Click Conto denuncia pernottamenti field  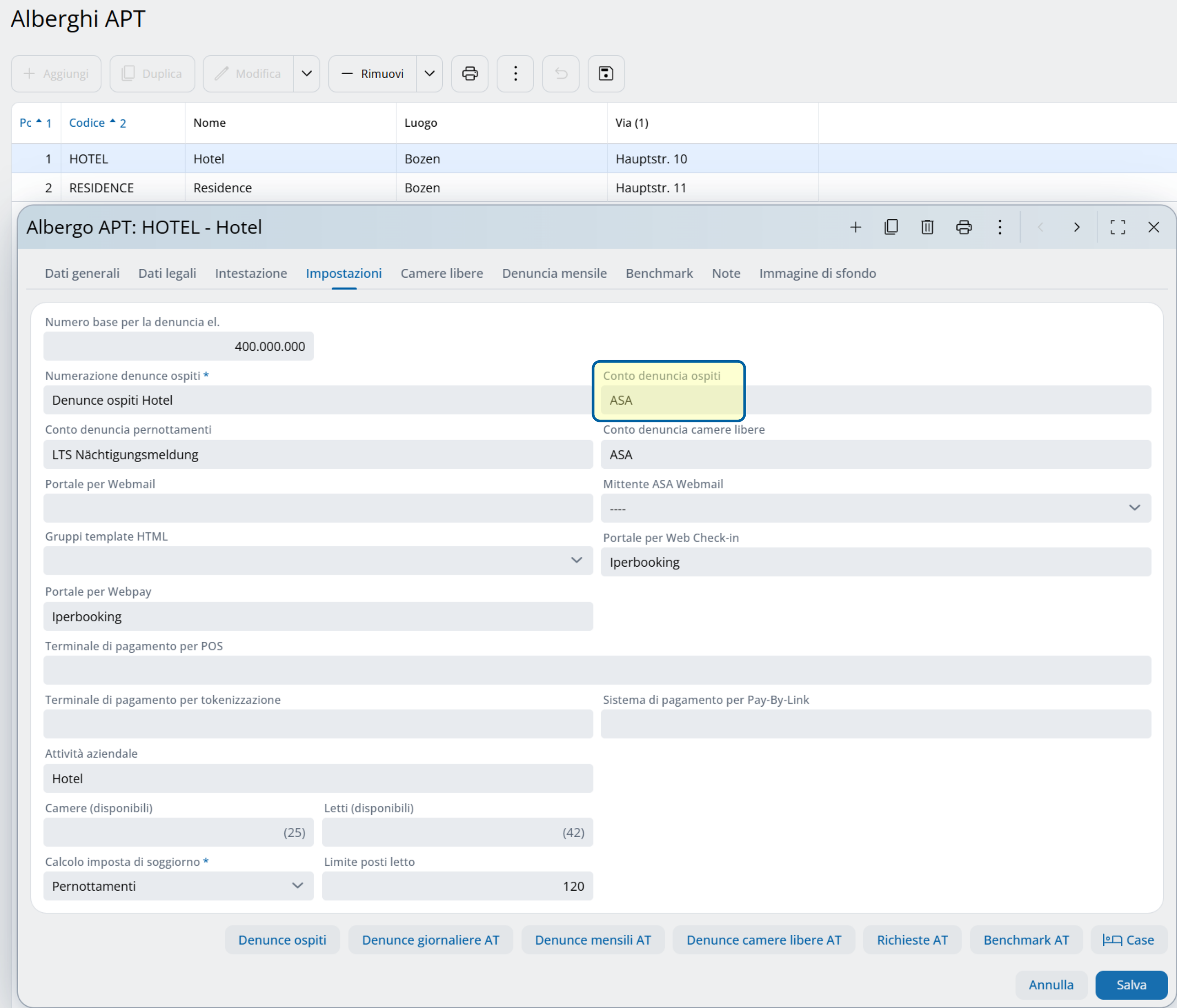[318, 454]
